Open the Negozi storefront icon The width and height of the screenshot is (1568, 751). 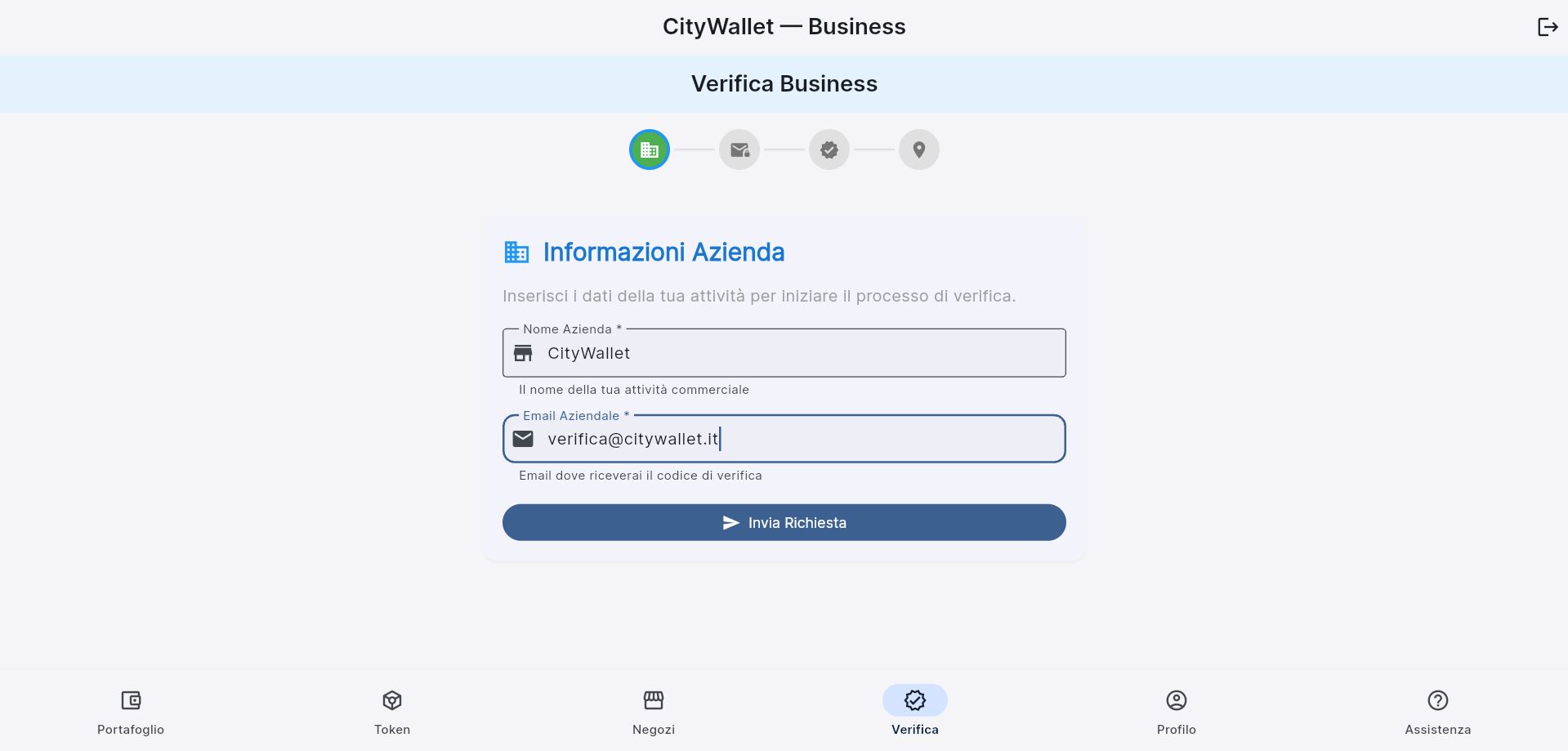point(653,700)
